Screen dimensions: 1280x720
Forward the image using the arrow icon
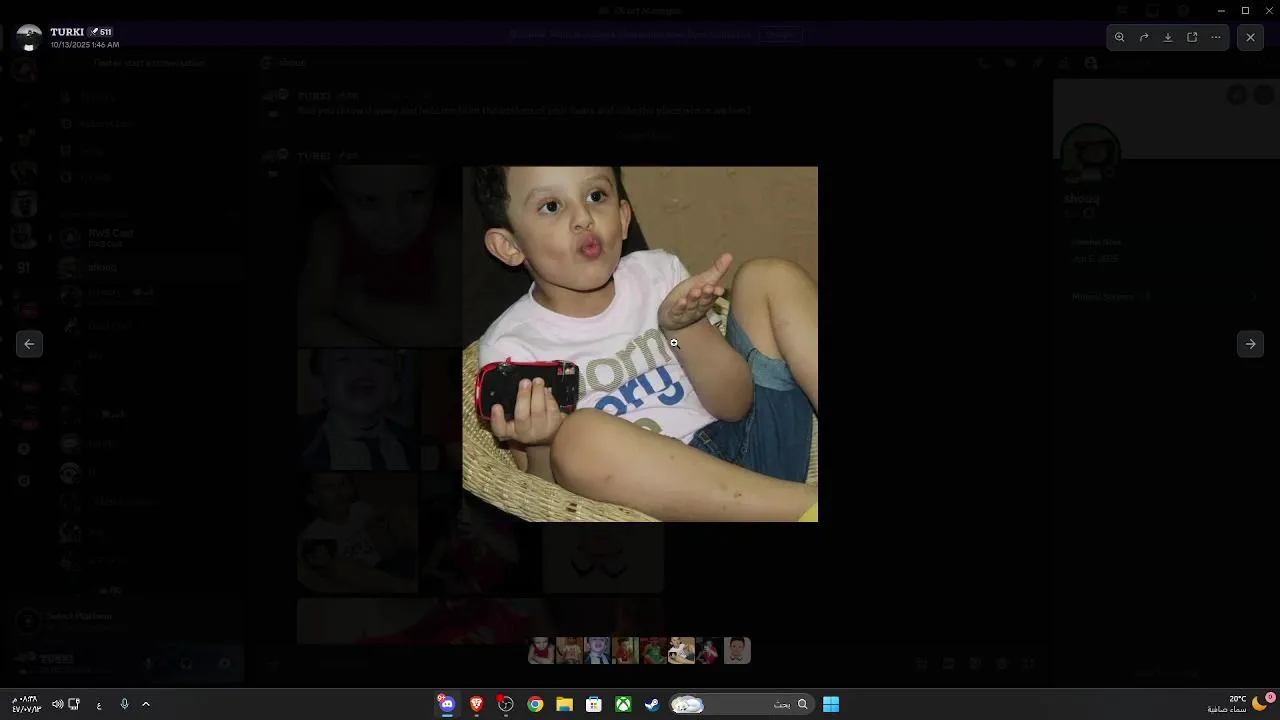1144,37
